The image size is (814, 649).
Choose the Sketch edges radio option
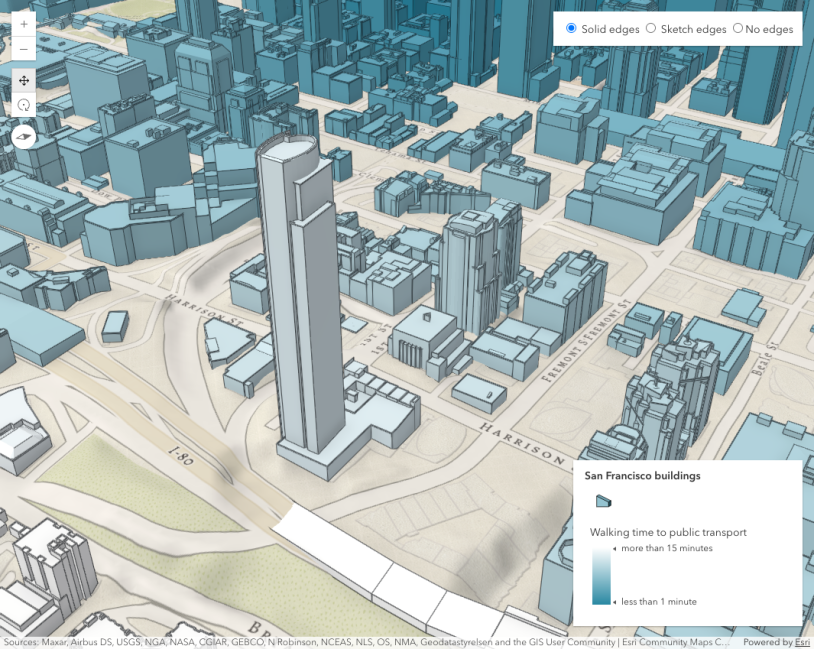tap(651, 29)
